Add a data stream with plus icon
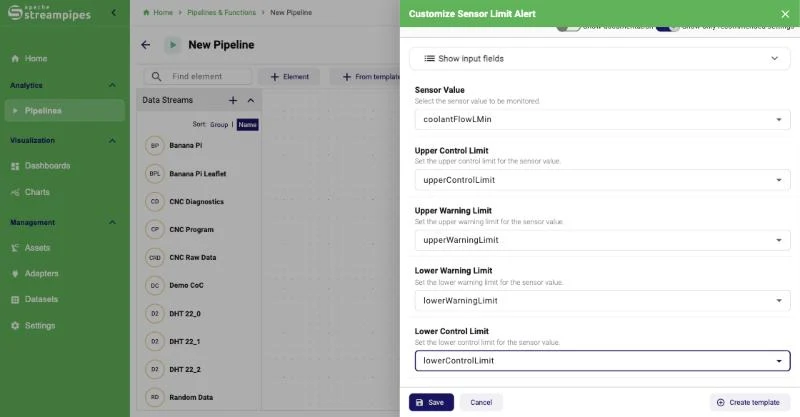The width and height of the screenshot is (800, 417). tap(233, 100)
